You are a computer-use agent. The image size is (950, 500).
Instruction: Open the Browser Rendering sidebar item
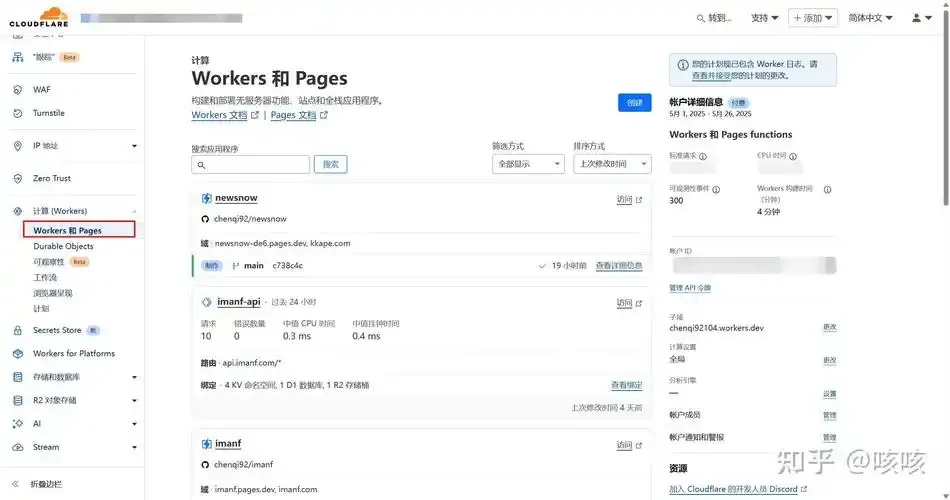(x=52, y=293)
